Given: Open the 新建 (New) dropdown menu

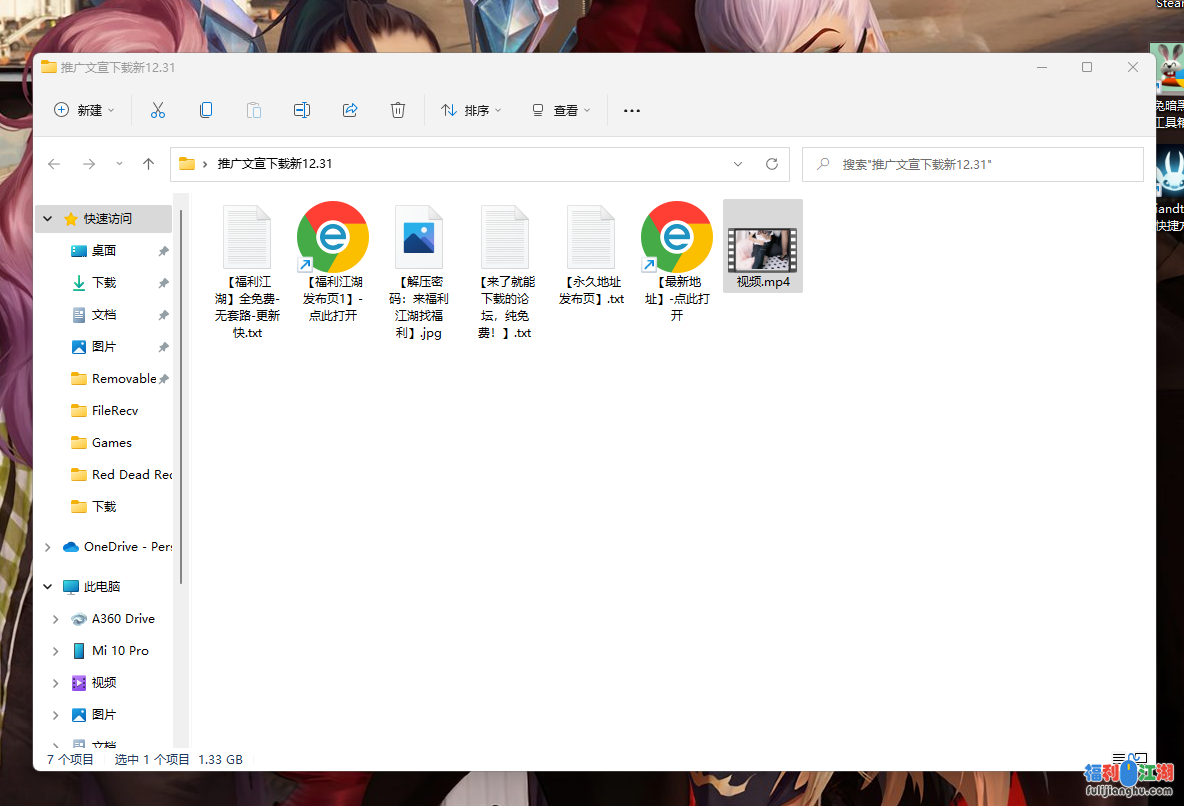Looking at the screenshot, I should 84,110.
